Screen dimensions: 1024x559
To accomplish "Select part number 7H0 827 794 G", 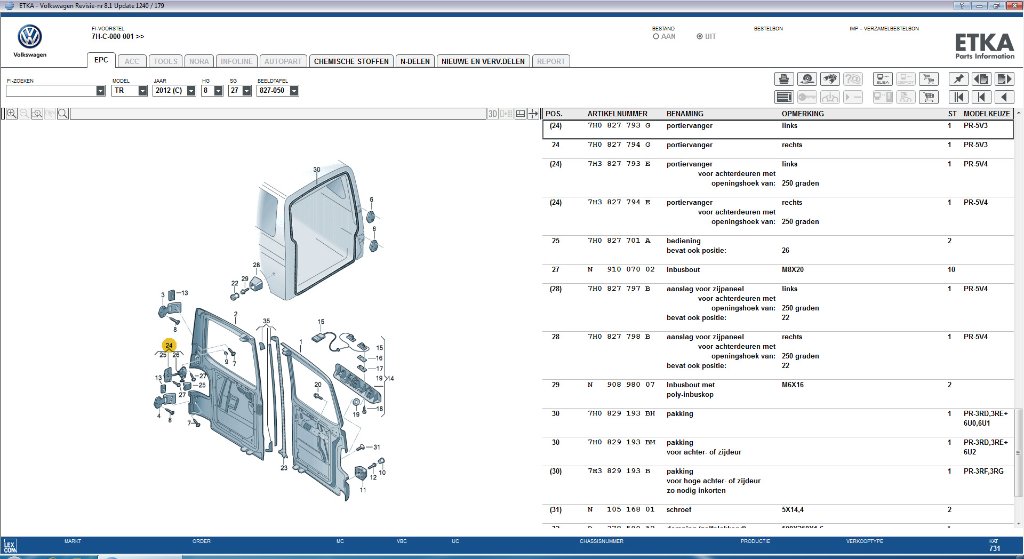I will (x=618, y=145).
